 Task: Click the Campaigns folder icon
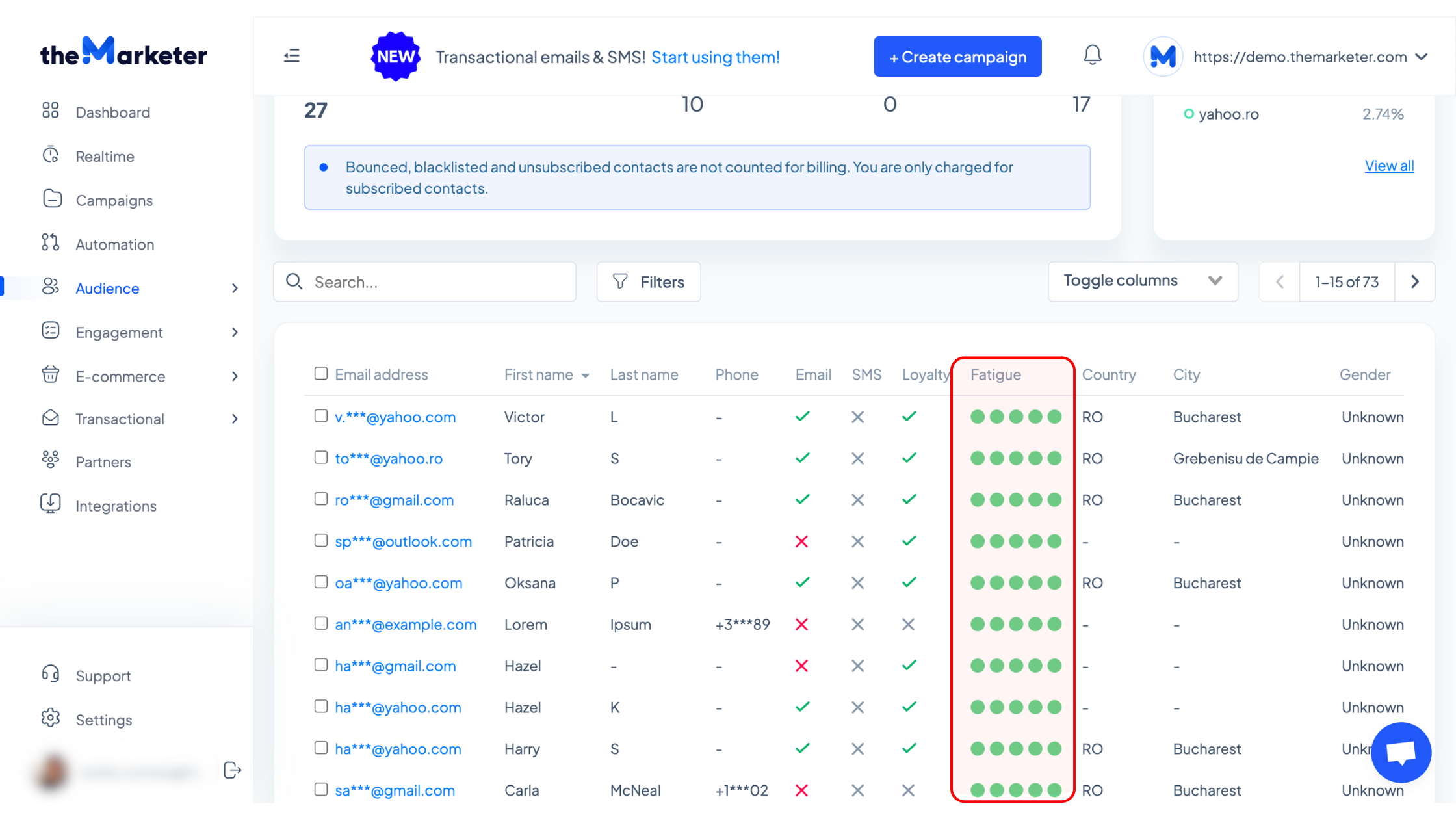coord(52,199)
